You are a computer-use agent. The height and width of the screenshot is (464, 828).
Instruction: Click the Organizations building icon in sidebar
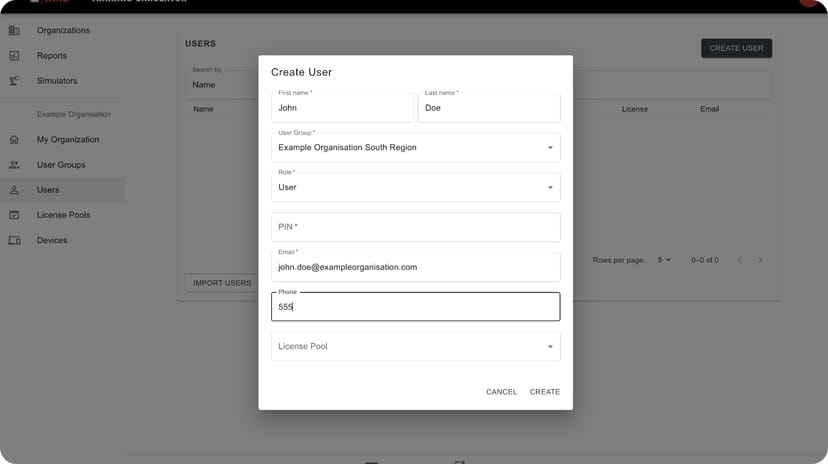[x=14, y=31]
